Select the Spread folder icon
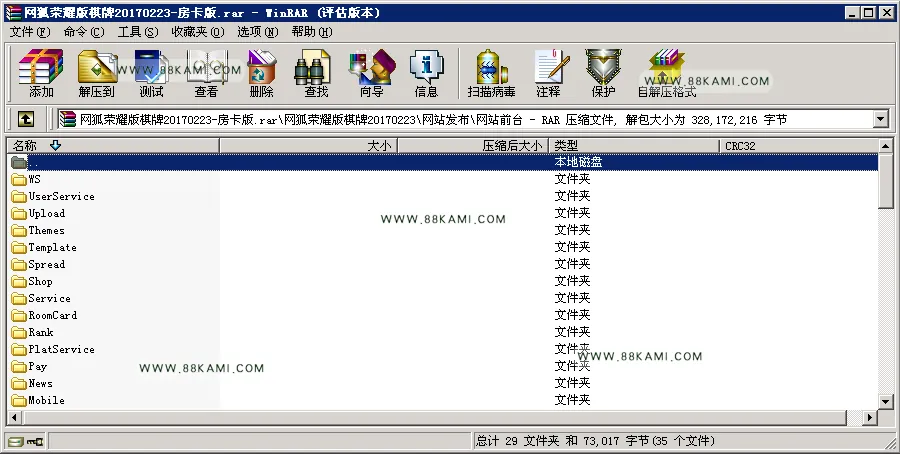900x454 pixels. [19, 265]
